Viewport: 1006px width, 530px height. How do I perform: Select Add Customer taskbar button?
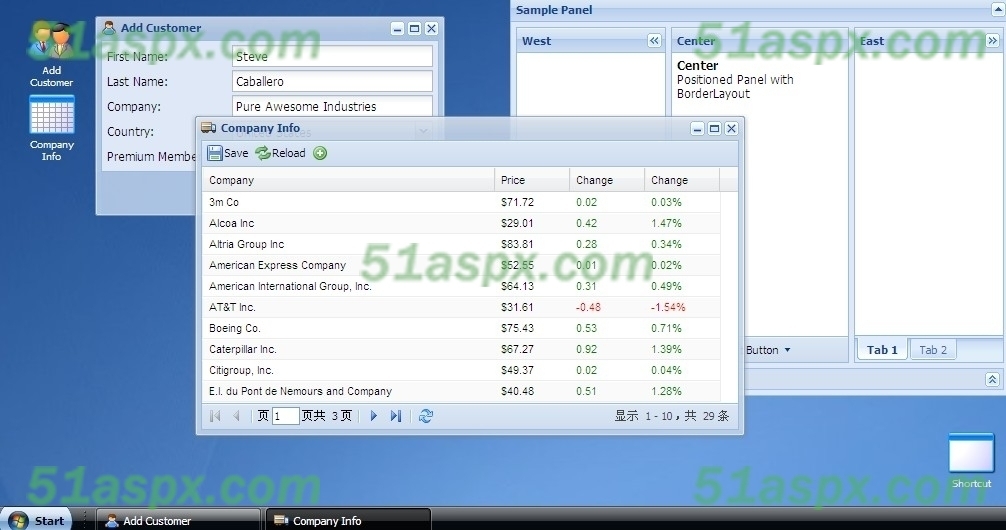(x=178, y=520)
